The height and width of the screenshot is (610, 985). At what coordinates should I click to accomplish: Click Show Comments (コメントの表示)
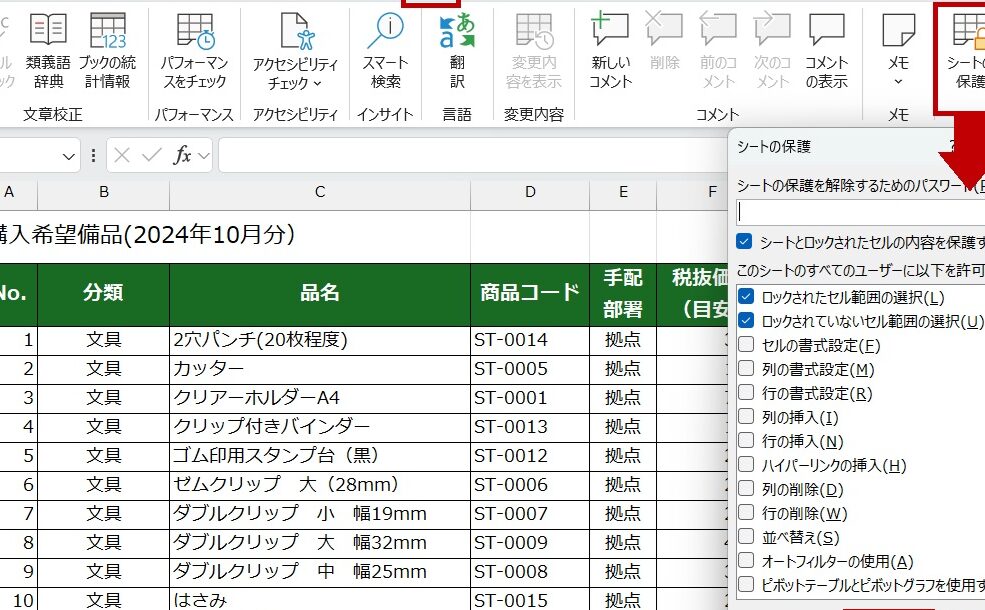pos(826,52)
